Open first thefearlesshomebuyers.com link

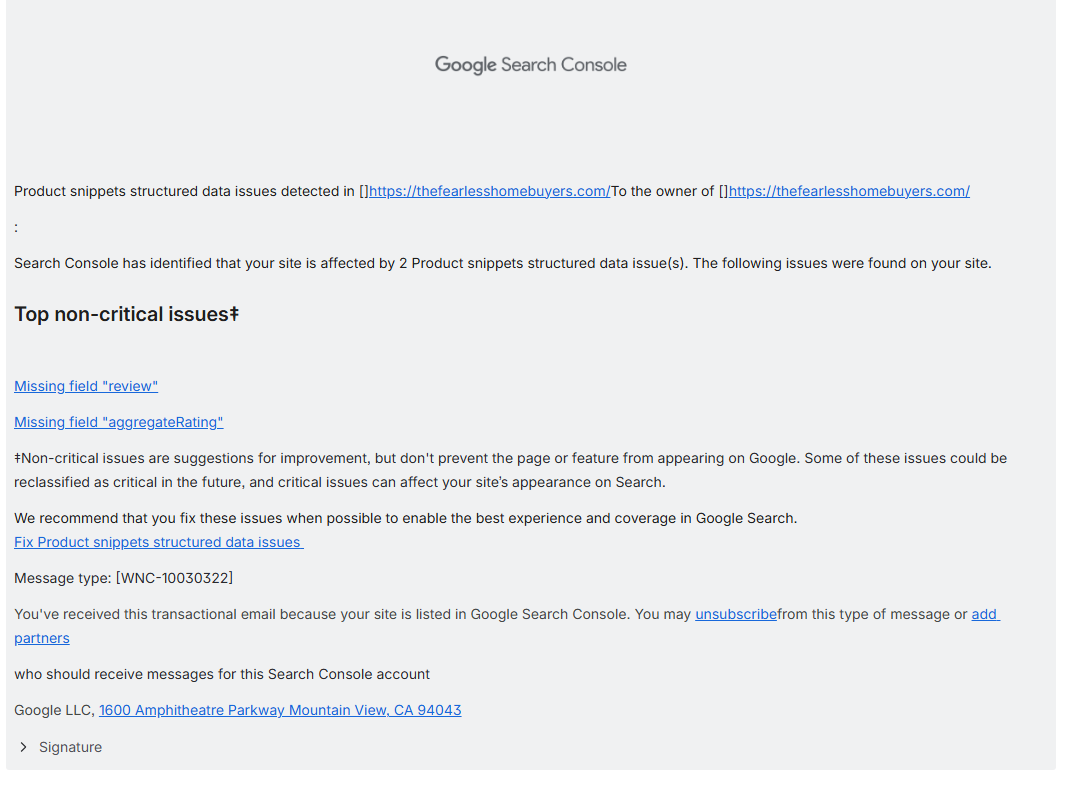pos(489,192)
